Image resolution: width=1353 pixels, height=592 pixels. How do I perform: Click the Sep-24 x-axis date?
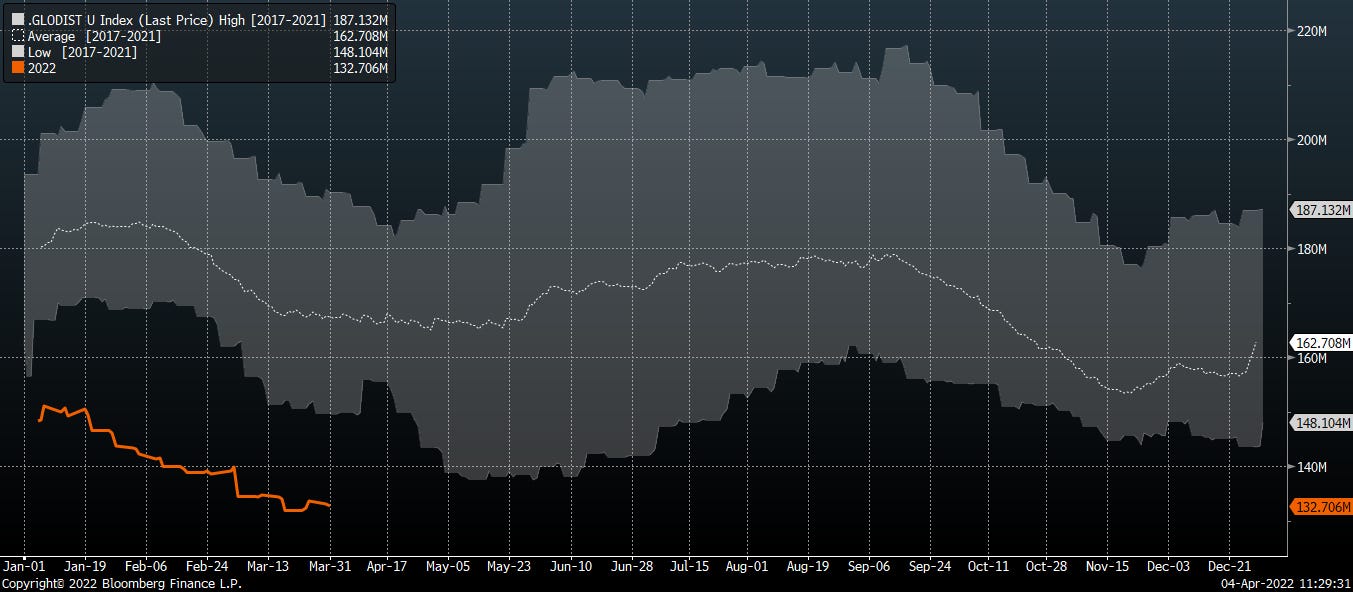[930, 567]
